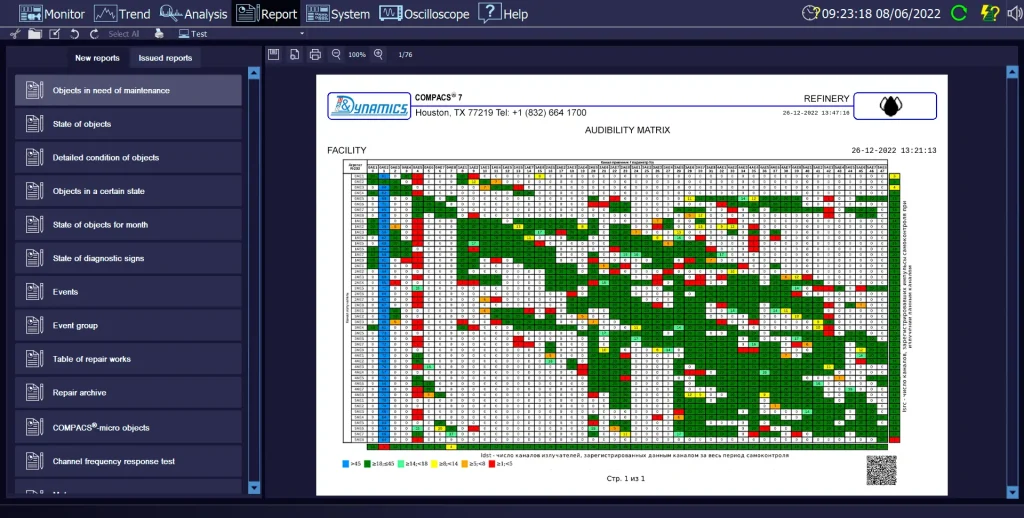Click the speaker sound icon
The width and height of the screenshot is (1024, 518).
coord(1014,13)
